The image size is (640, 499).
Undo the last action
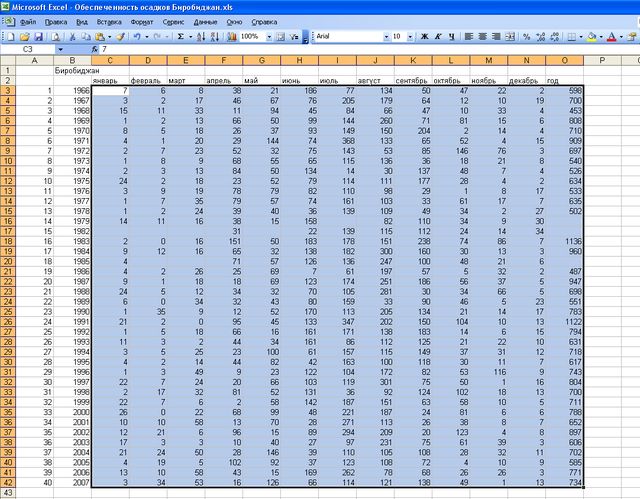[x=137, y=37]
